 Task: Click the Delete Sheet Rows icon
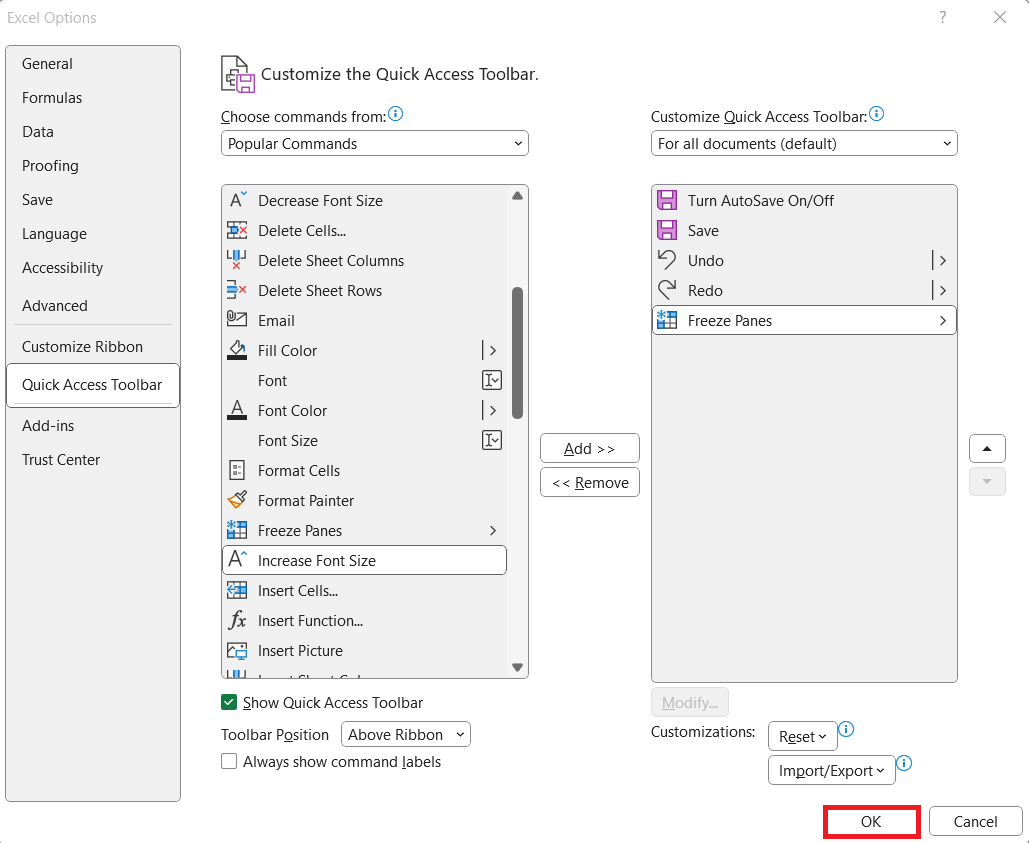click(x=237, y=290)
